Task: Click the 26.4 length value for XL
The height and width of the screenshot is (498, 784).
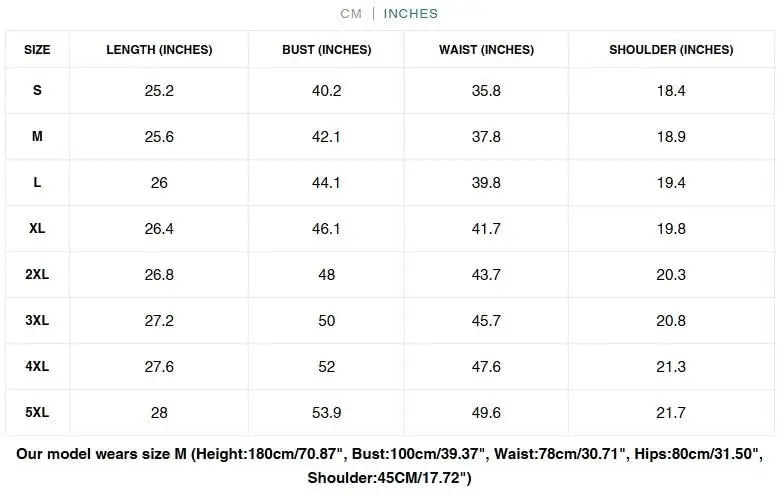Action: coord(159,229)
